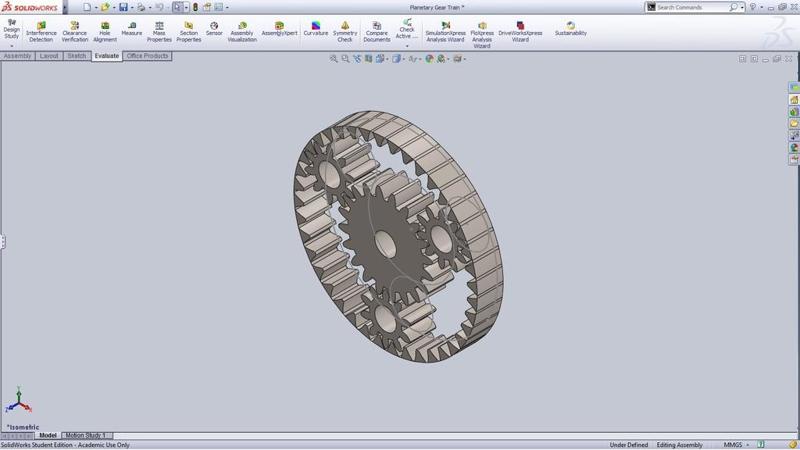Click the Section View icon
This screenshot has height=450, width=800.
click(x=369, y=59)
